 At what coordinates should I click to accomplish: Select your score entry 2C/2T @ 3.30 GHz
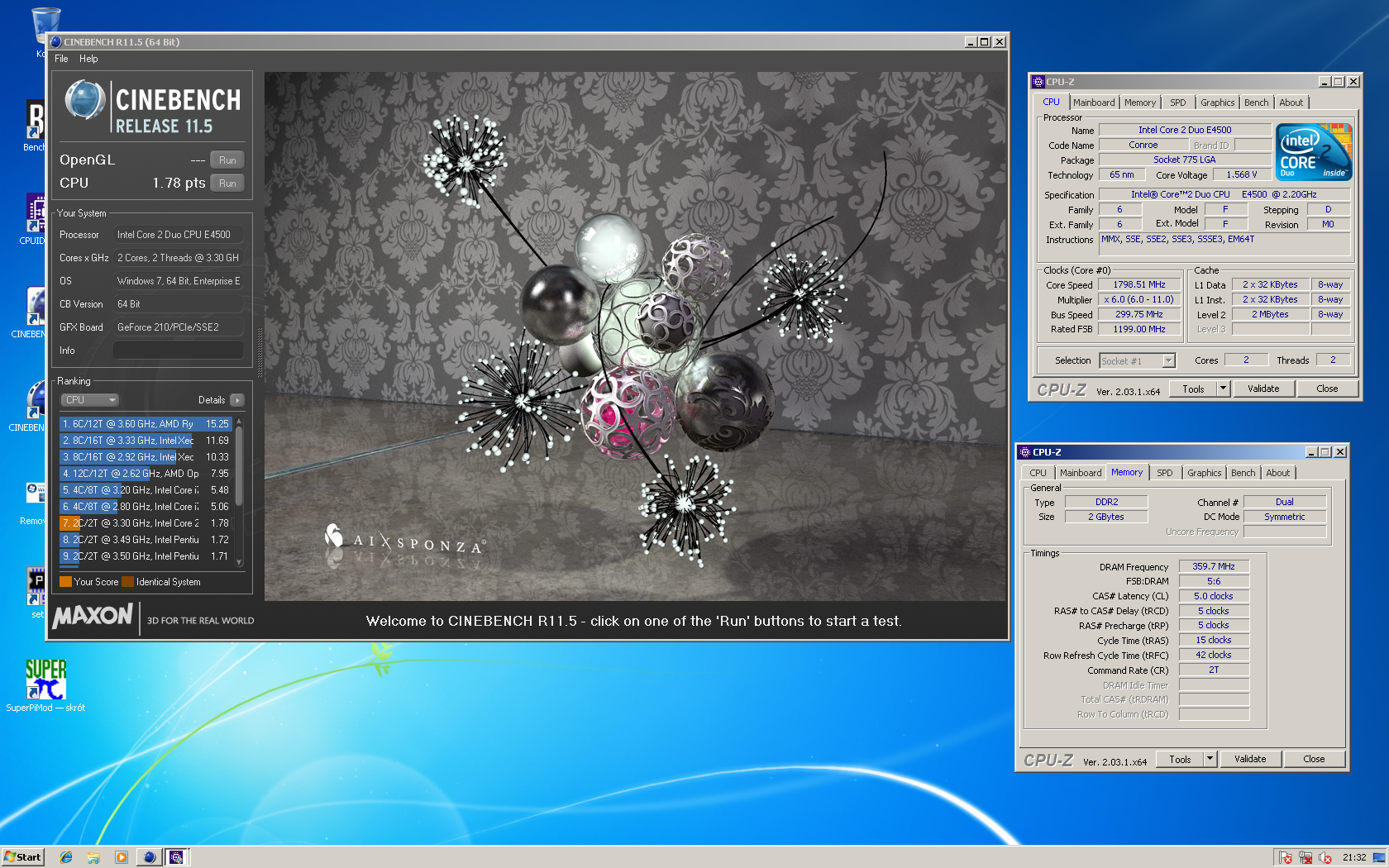pyautogui.click(x=146, y=523)
